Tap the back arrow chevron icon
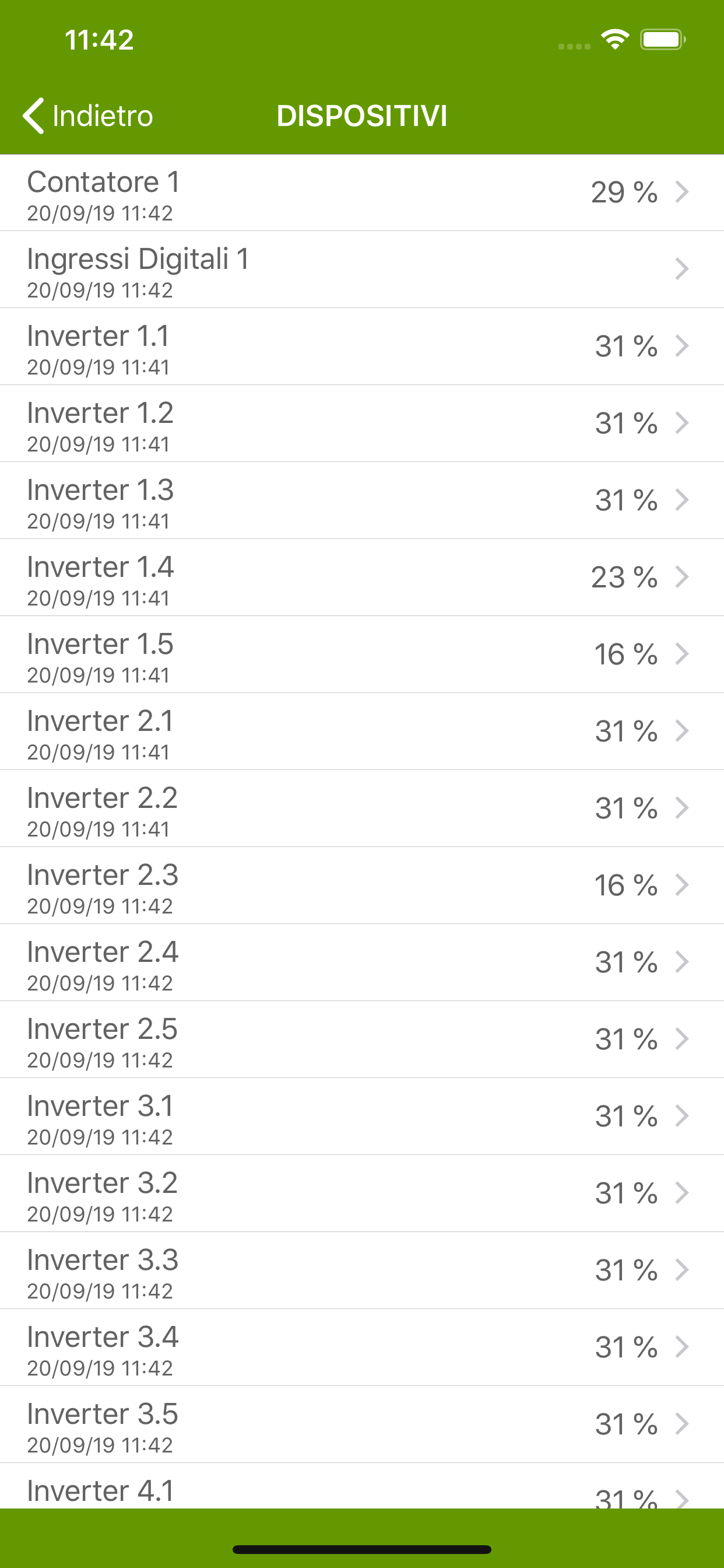Viewport: 724px width, 1568px height. (x=33, y=115)
